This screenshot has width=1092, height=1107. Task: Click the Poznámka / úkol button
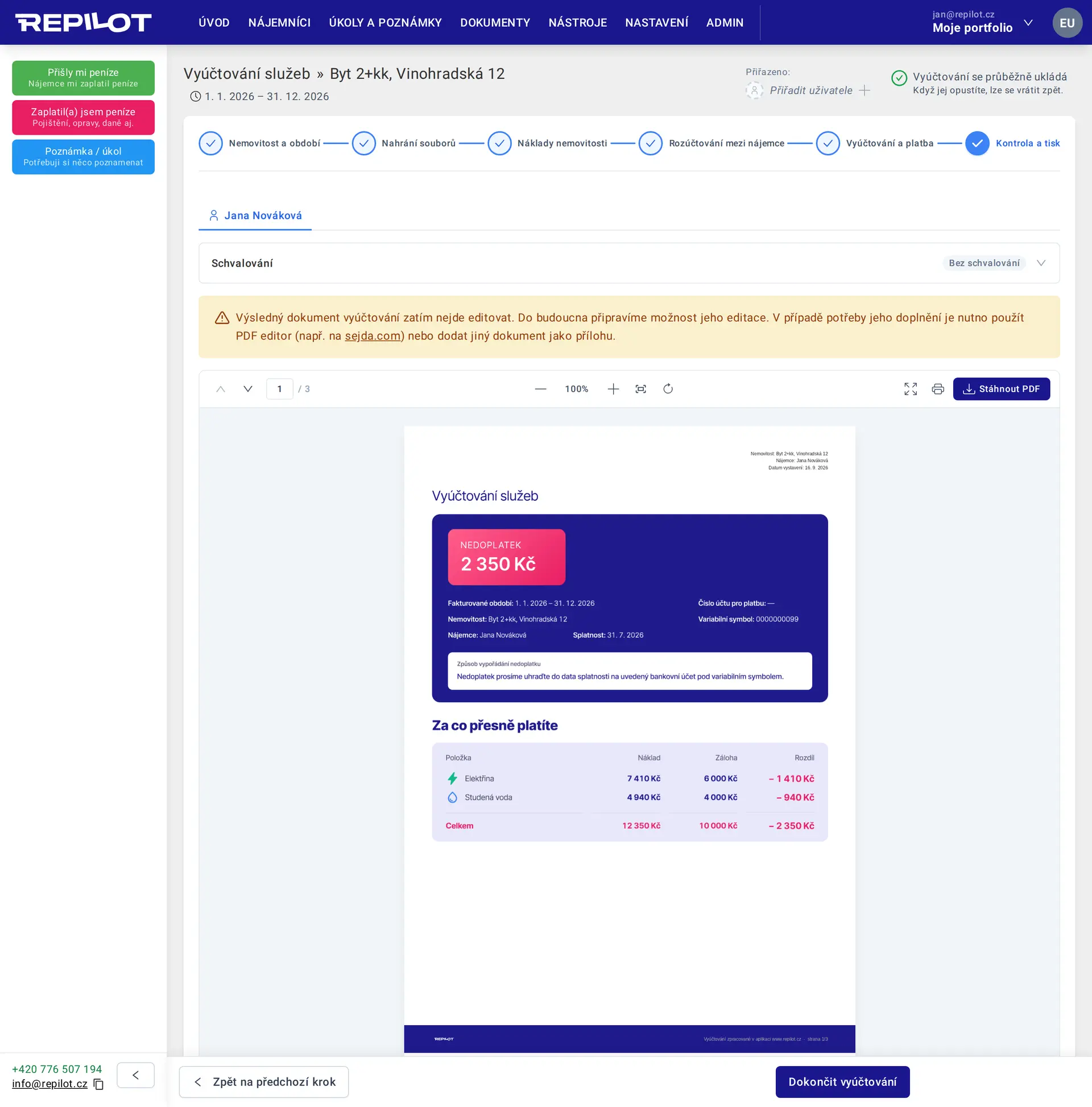tap(83, 157)
